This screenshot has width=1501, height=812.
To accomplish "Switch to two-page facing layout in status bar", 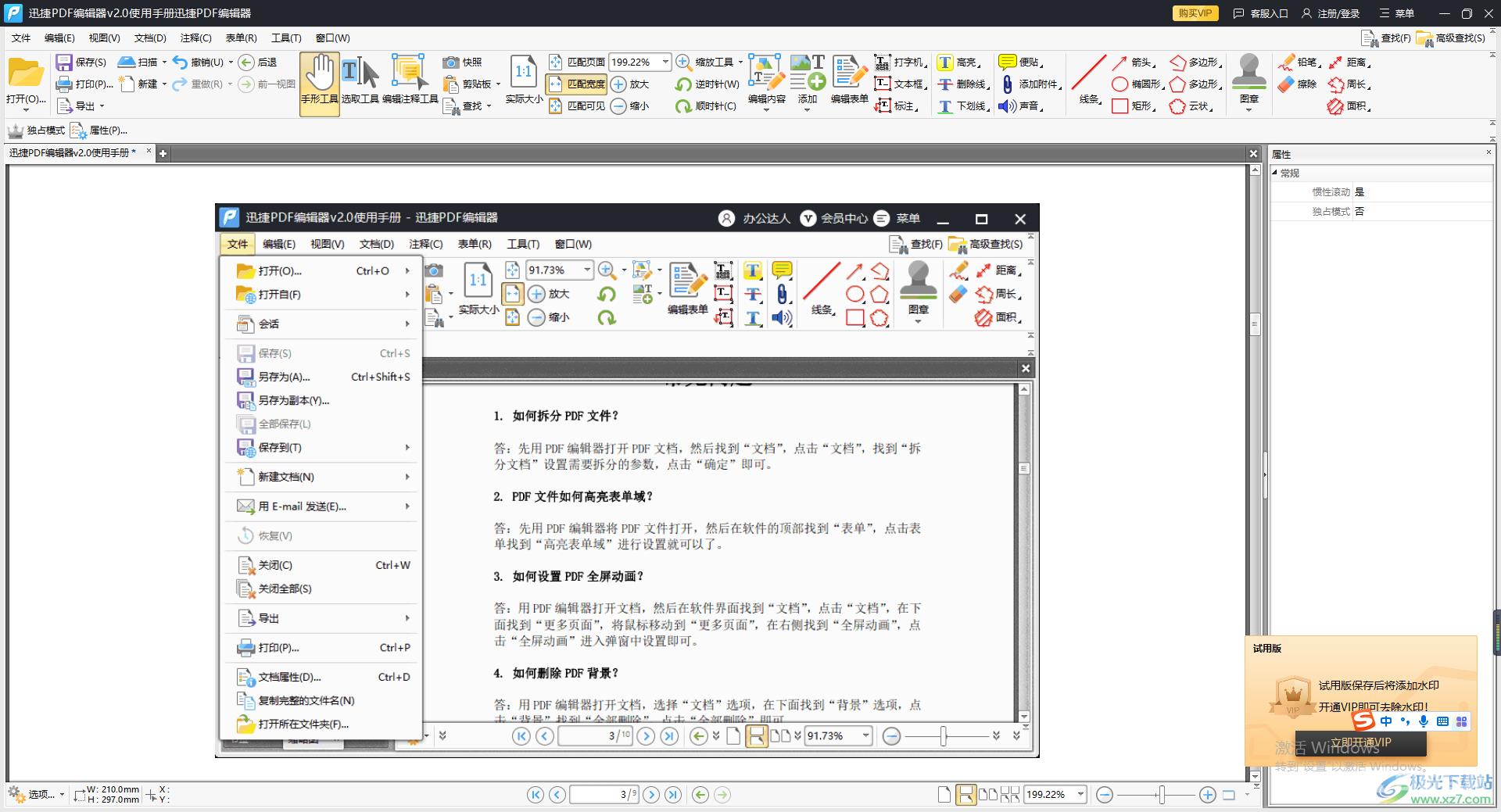I will pos(987,795).
